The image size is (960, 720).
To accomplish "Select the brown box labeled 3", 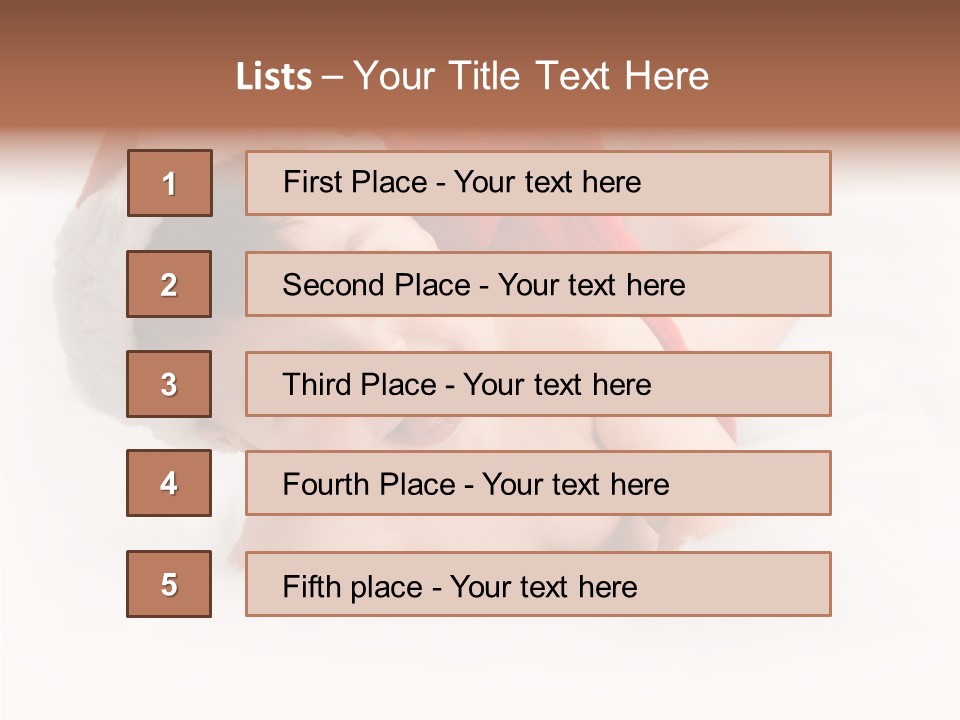I will coord(169,384).
